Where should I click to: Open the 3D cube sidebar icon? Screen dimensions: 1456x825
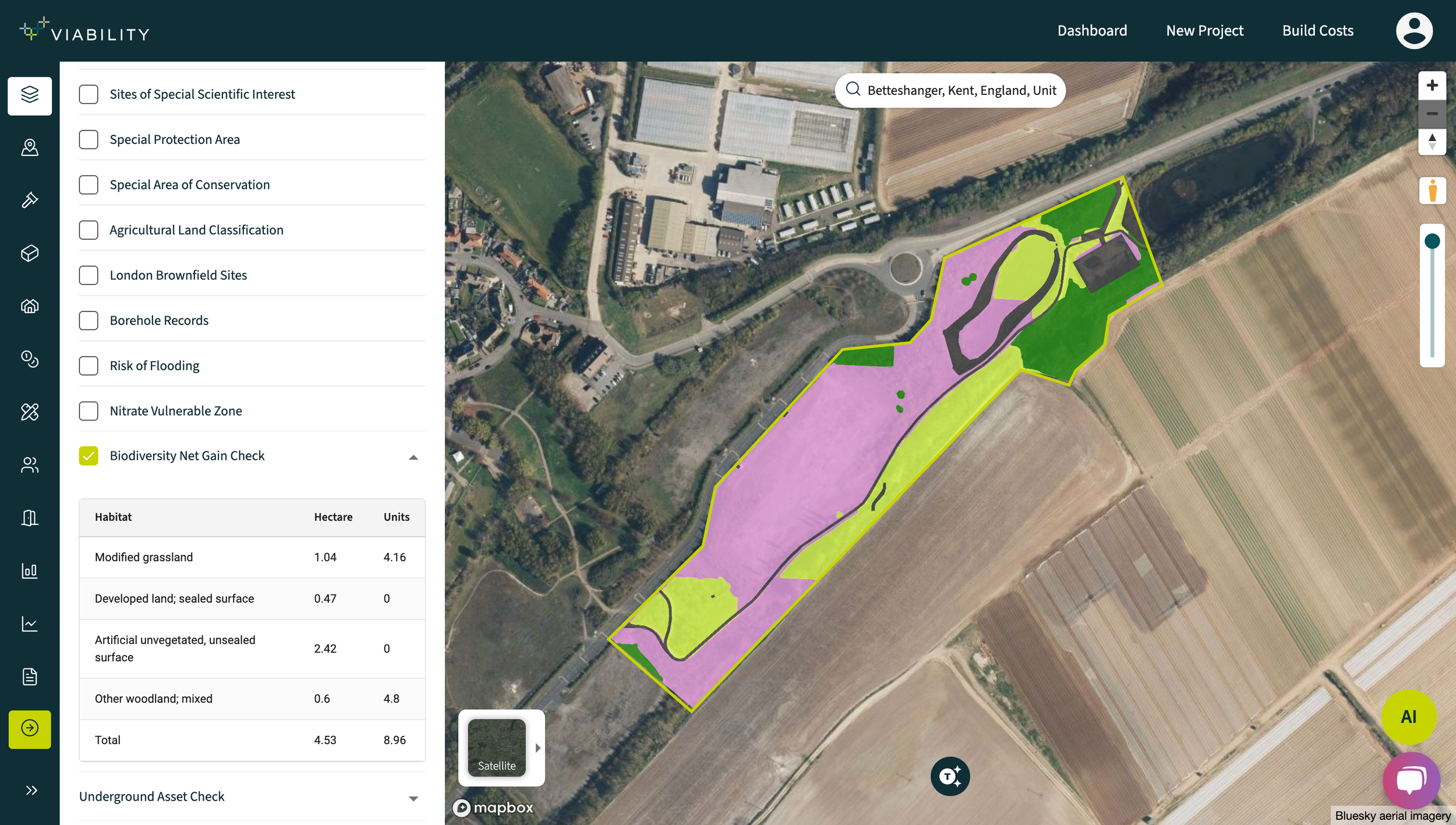(30, 253)
